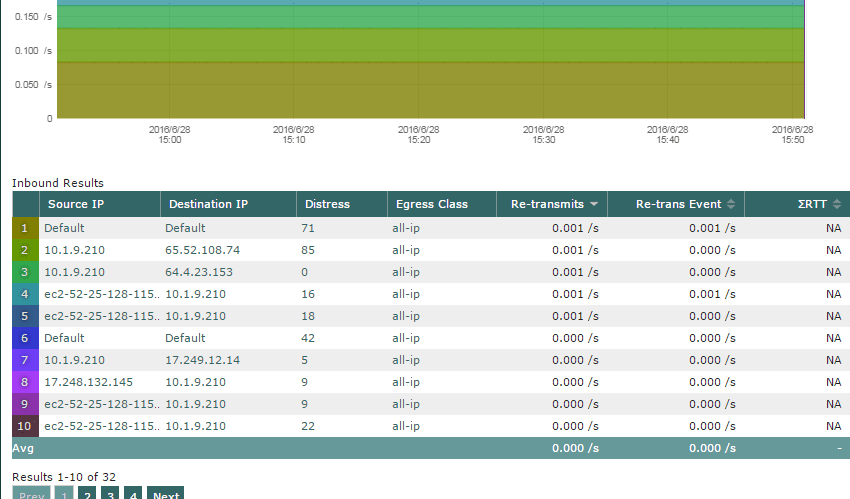This screenshot has height=499, width=850.
Task: Click the Results 1-10 of 32 text
Action: pos(64,477)
